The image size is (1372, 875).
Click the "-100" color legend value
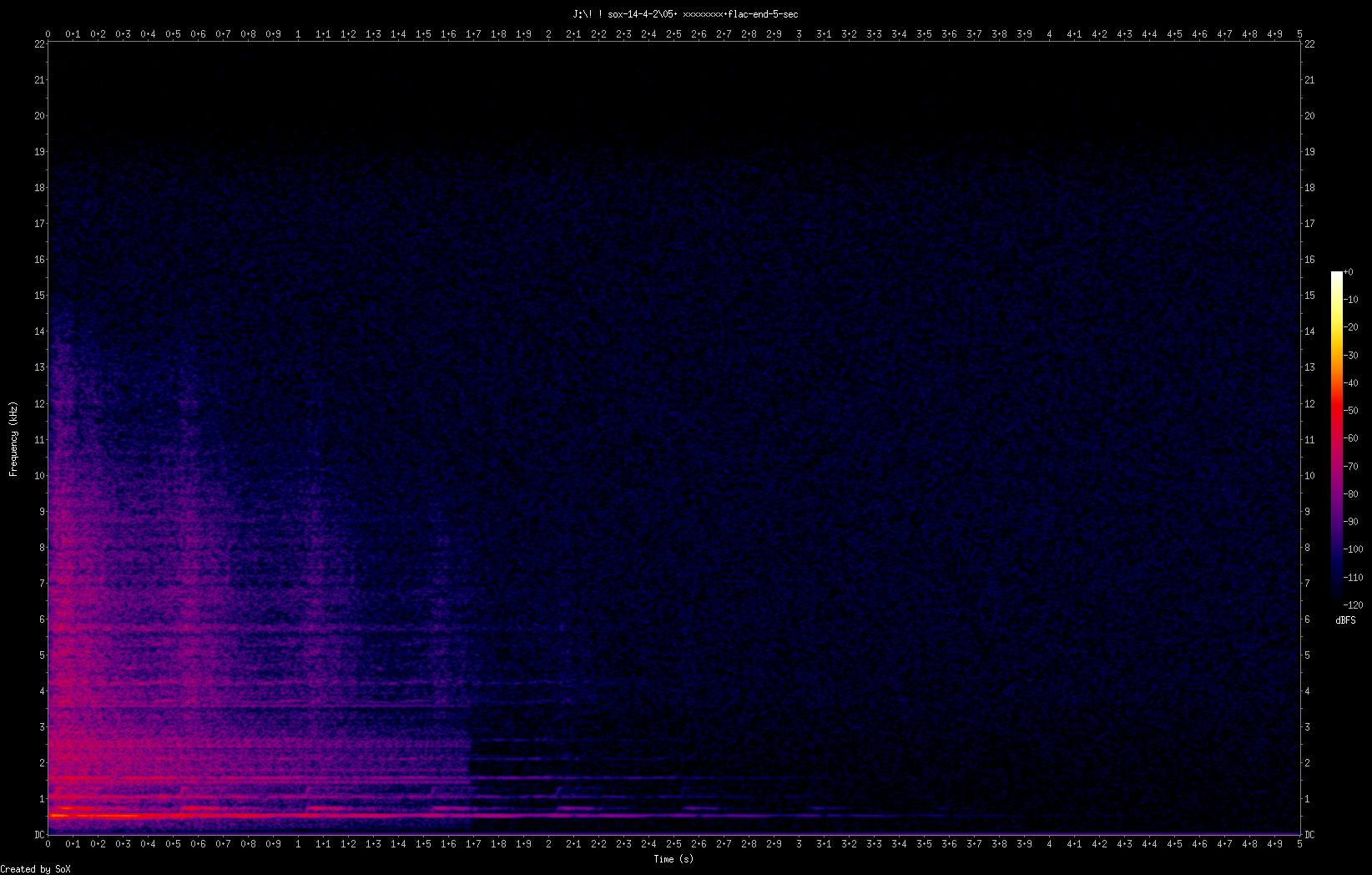1354,549
